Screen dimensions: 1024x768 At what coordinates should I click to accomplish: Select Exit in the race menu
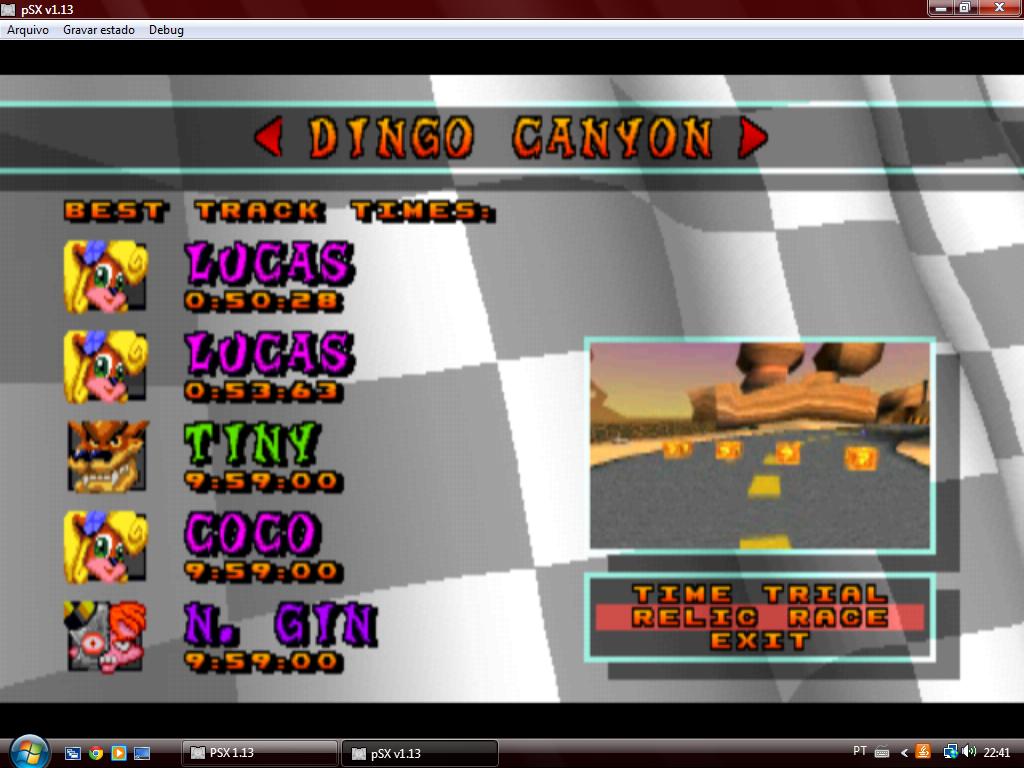point(759,640)
